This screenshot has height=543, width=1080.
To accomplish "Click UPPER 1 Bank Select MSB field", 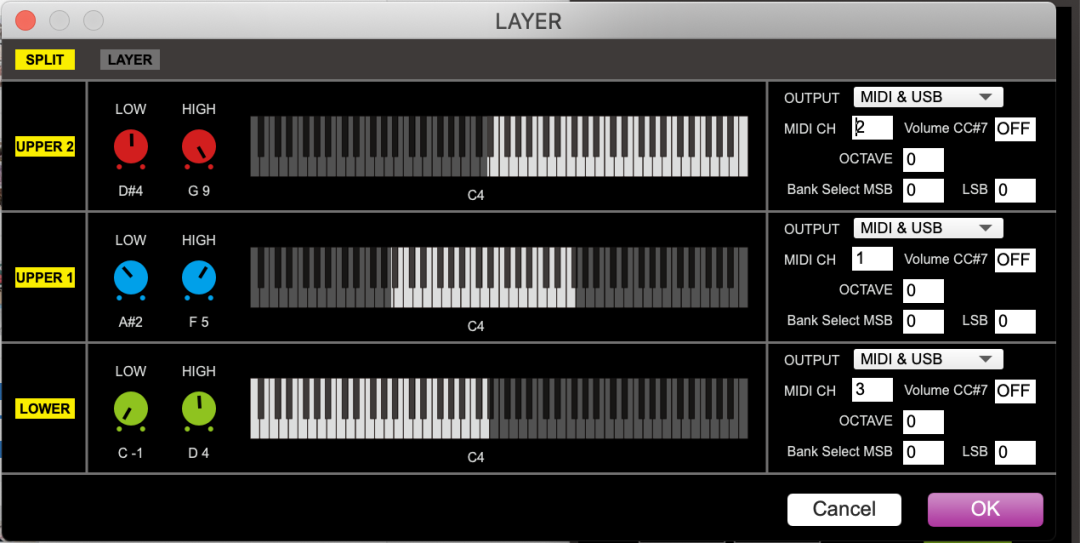I will coord(923,321).
